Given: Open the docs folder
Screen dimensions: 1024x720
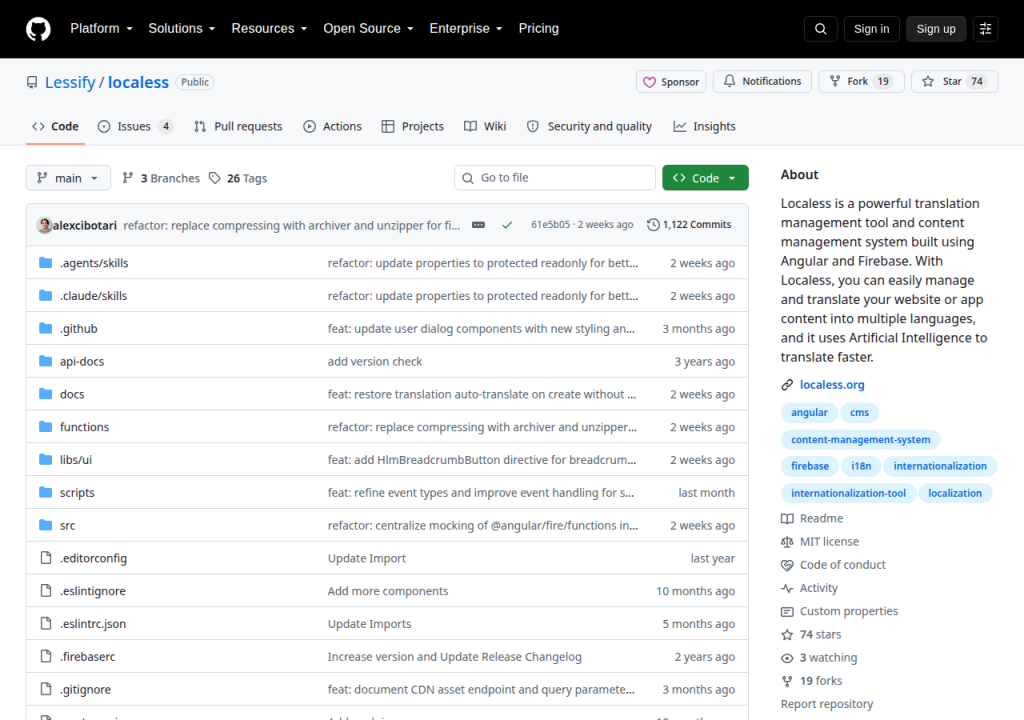Looking at the screenshot, I should point(72,394).
